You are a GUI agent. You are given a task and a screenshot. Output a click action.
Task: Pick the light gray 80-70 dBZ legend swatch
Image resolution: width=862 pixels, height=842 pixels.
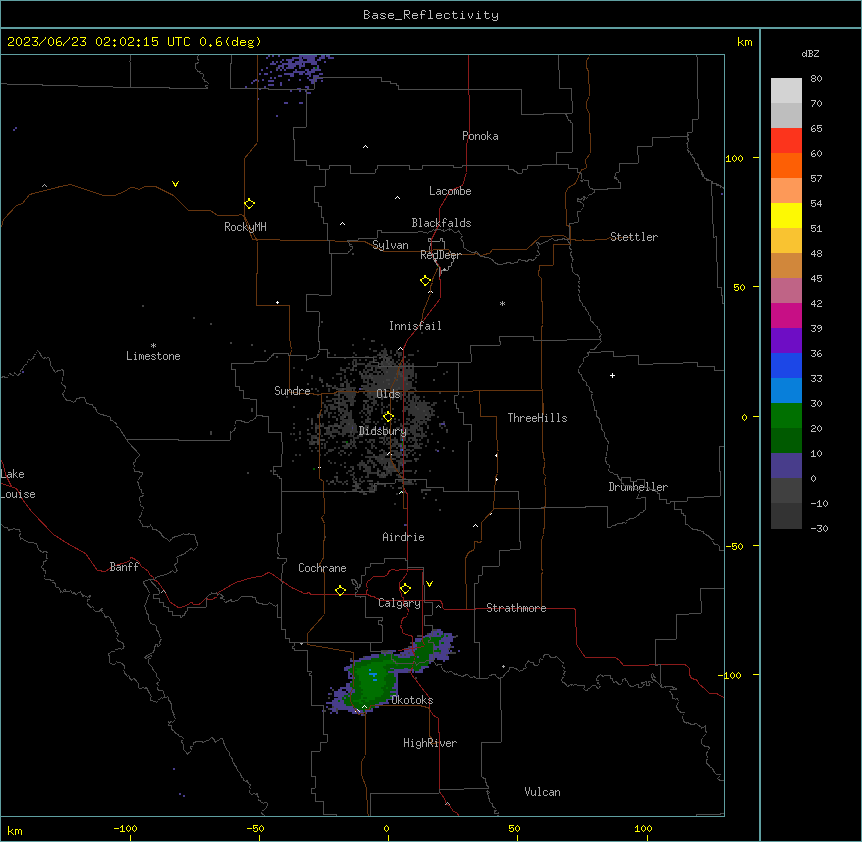click(786, 91)
